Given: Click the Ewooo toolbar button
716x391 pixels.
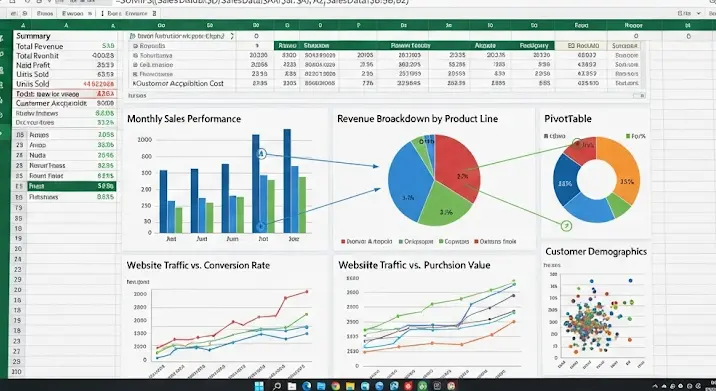Looking at the screenshot, I should pos(73,14).
